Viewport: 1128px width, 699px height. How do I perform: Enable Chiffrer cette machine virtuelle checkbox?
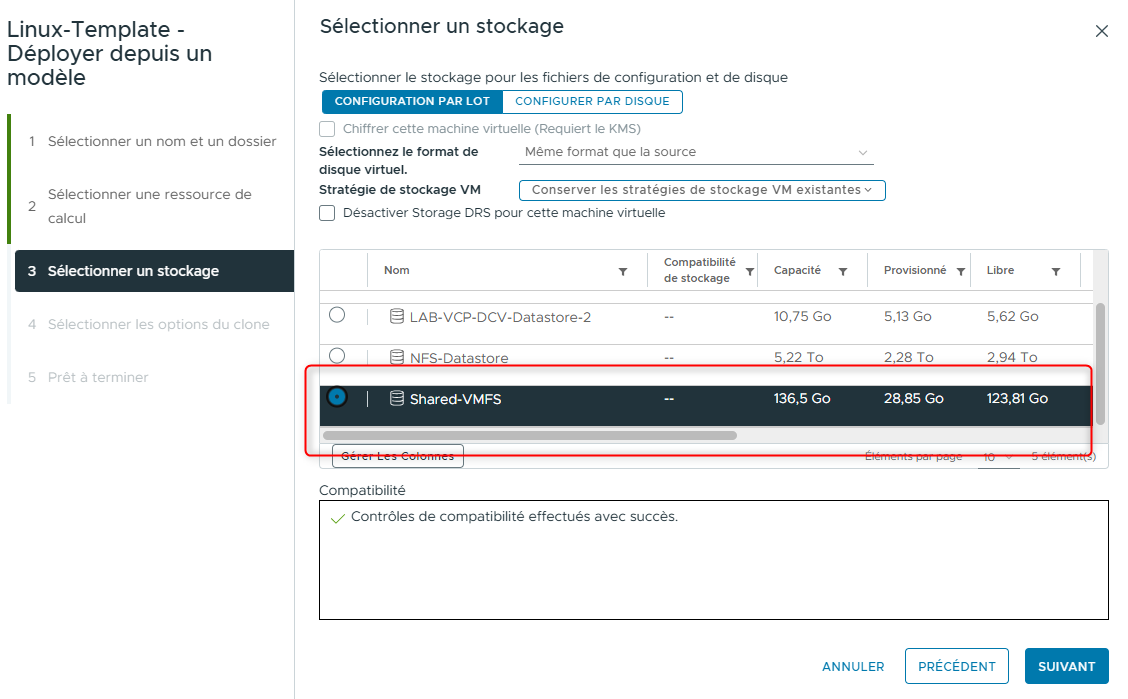[326, 129]
